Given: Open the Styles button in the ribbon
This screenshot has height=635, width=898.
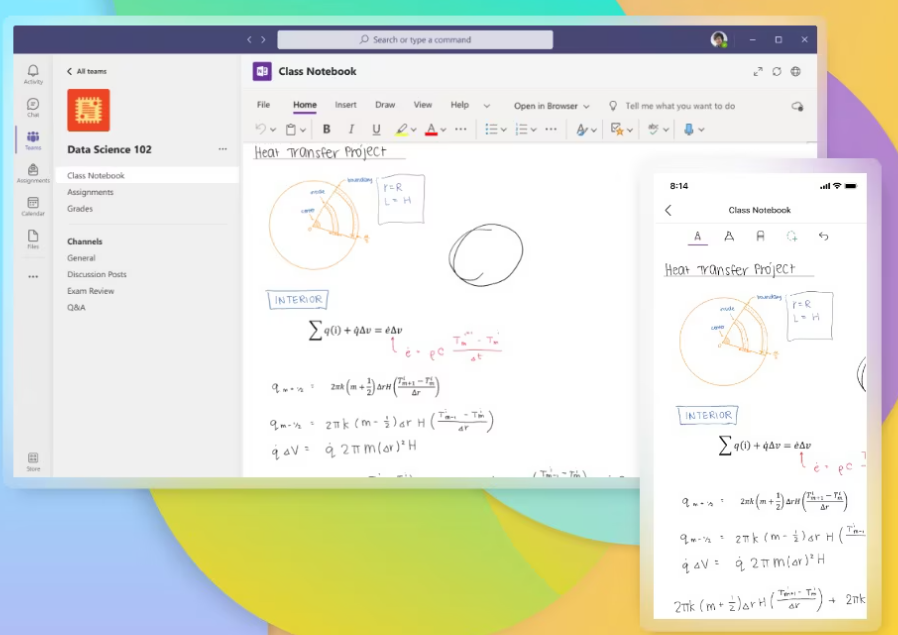Looking at the screenshot, I should click(582, 130).
